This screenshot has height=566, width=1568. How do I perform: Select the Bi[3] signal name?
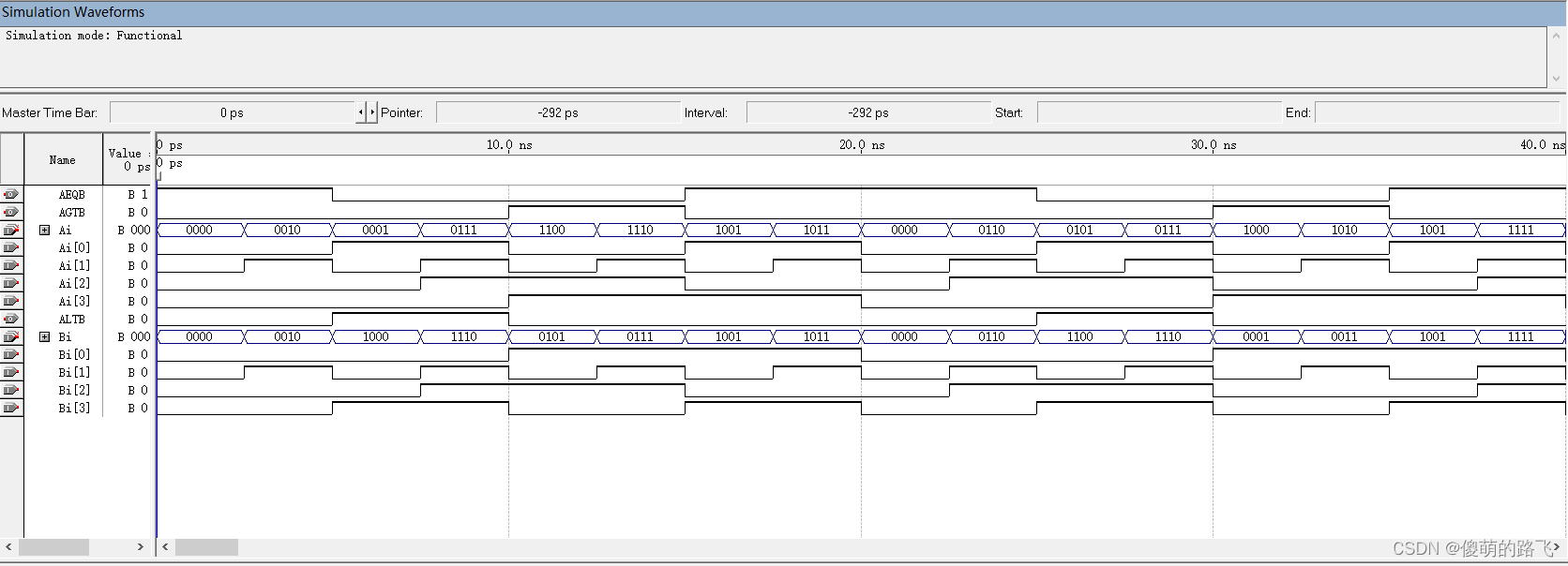click(x=74, y=408)
